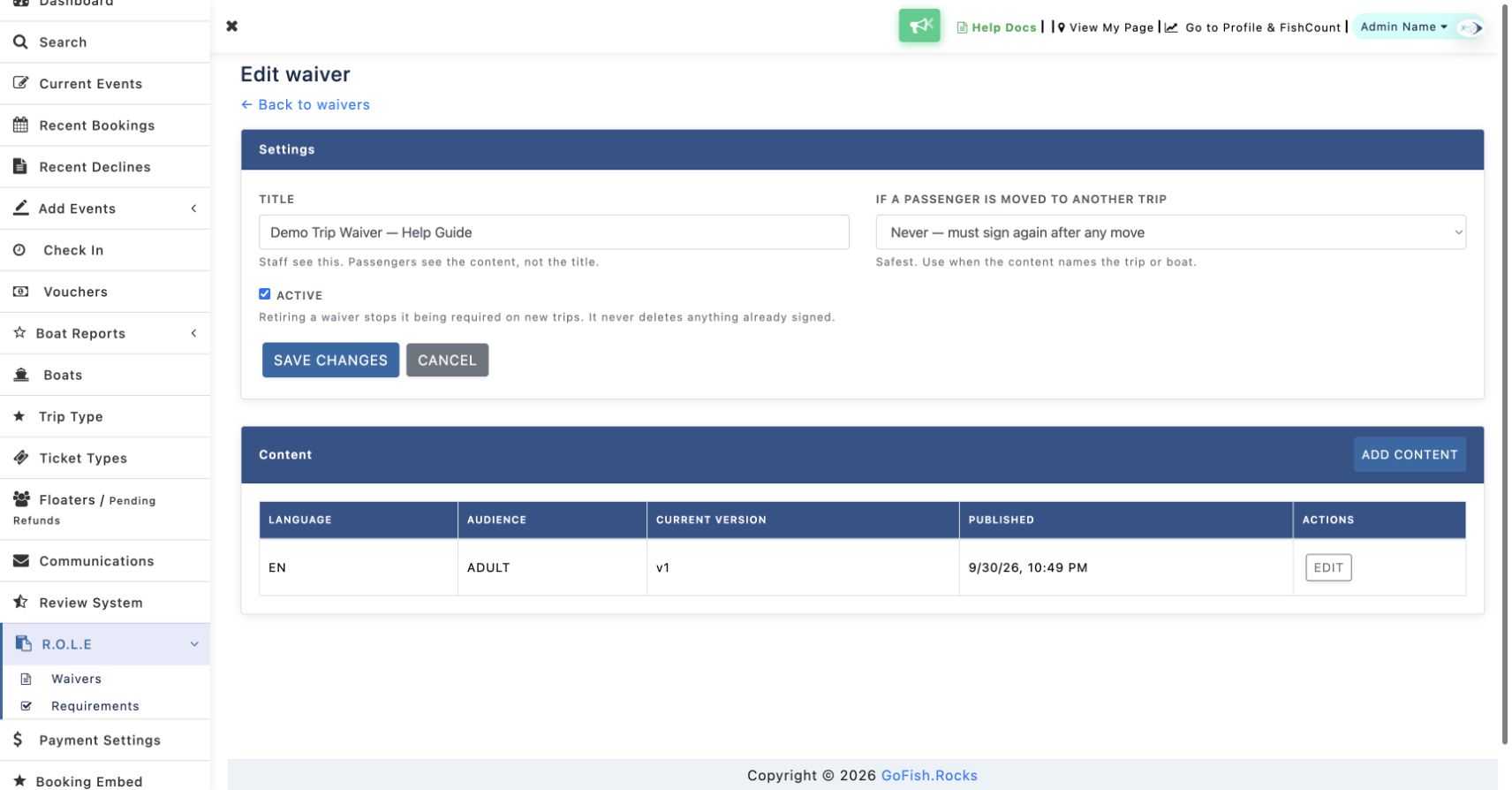This screenshot has width=1512, height=790.
Task: Click EDIT for the EN adult row
Action: coord(1327,567)
